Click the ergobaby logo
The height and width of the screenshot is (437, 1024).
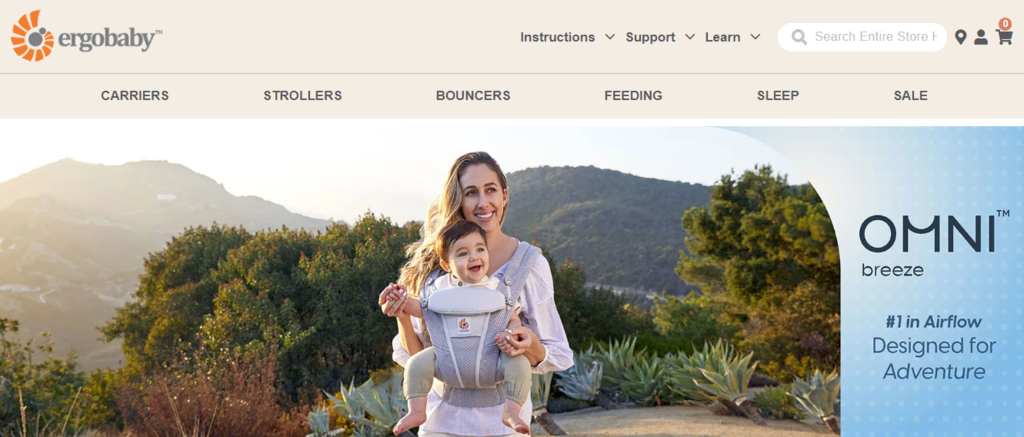pos(86,37)
